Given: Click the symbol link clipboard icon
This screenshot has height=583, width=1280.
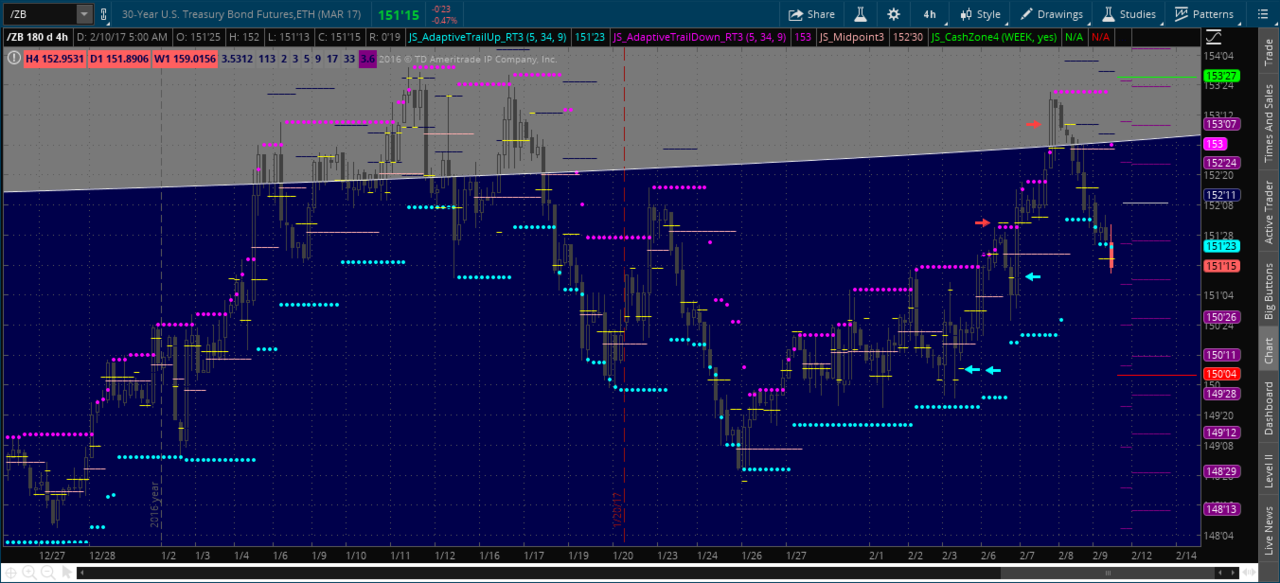Looking at the screenshot, I should pos(105,14).
